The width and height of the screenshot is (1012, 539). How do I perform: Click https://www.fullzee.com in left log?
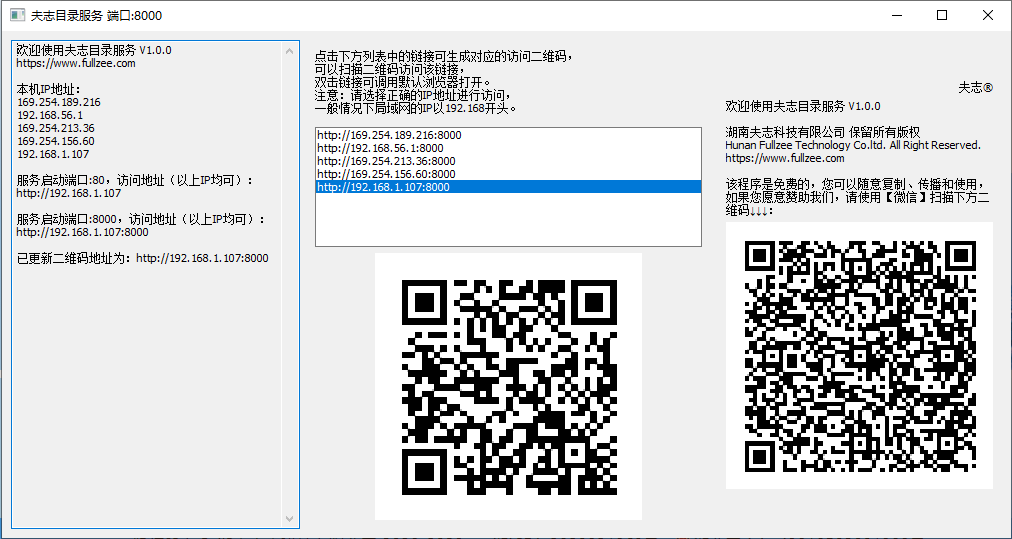click(76, 63)
